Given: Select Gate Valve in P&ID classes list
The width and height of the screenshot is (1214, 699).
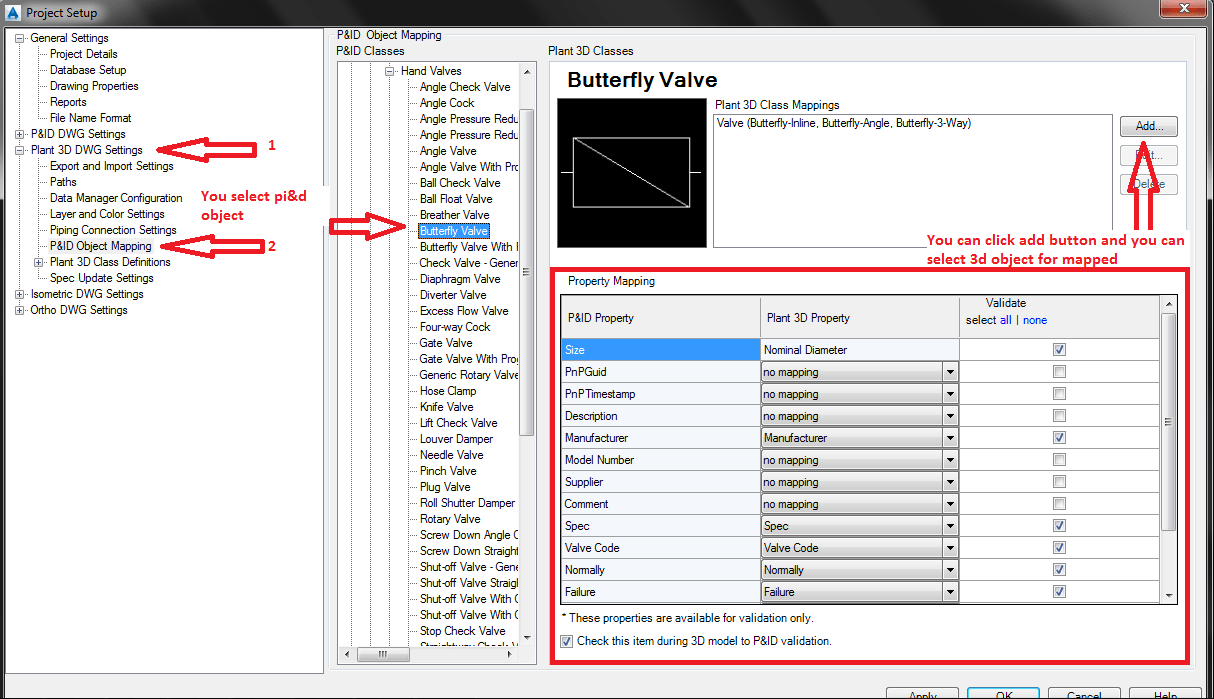Looking at the screenshot, I should pos(446,343).
